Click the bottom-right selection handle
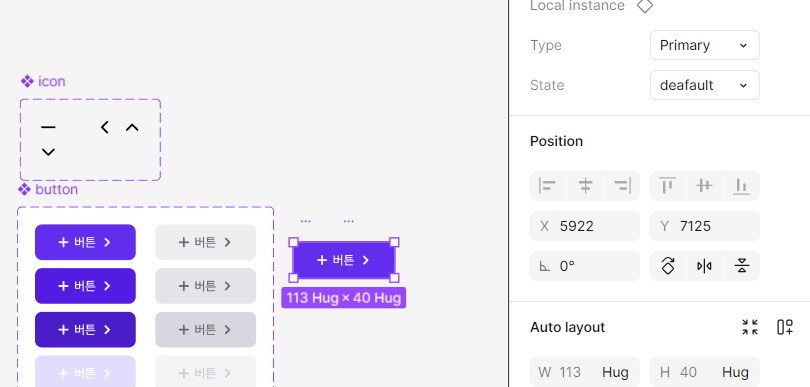810x387 pixels. [x=394, y=278]
